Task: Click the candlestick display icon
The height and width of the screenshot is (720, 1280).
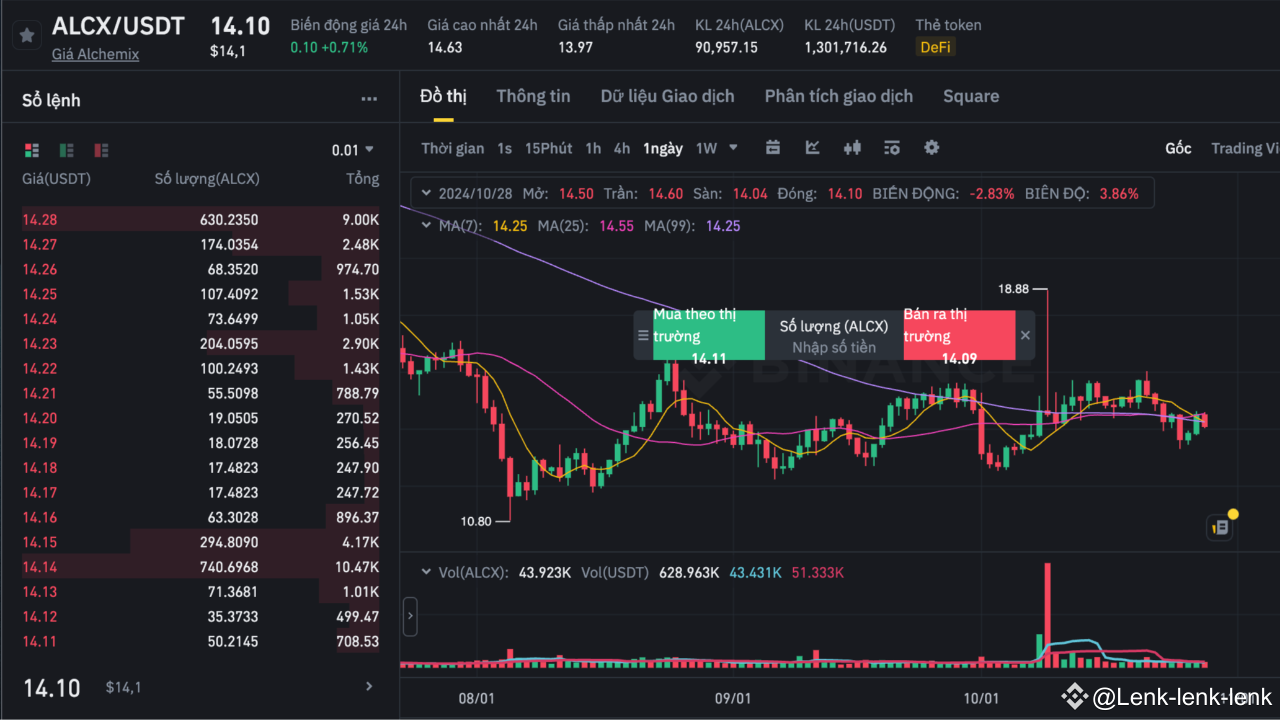Action: (852, 147)
